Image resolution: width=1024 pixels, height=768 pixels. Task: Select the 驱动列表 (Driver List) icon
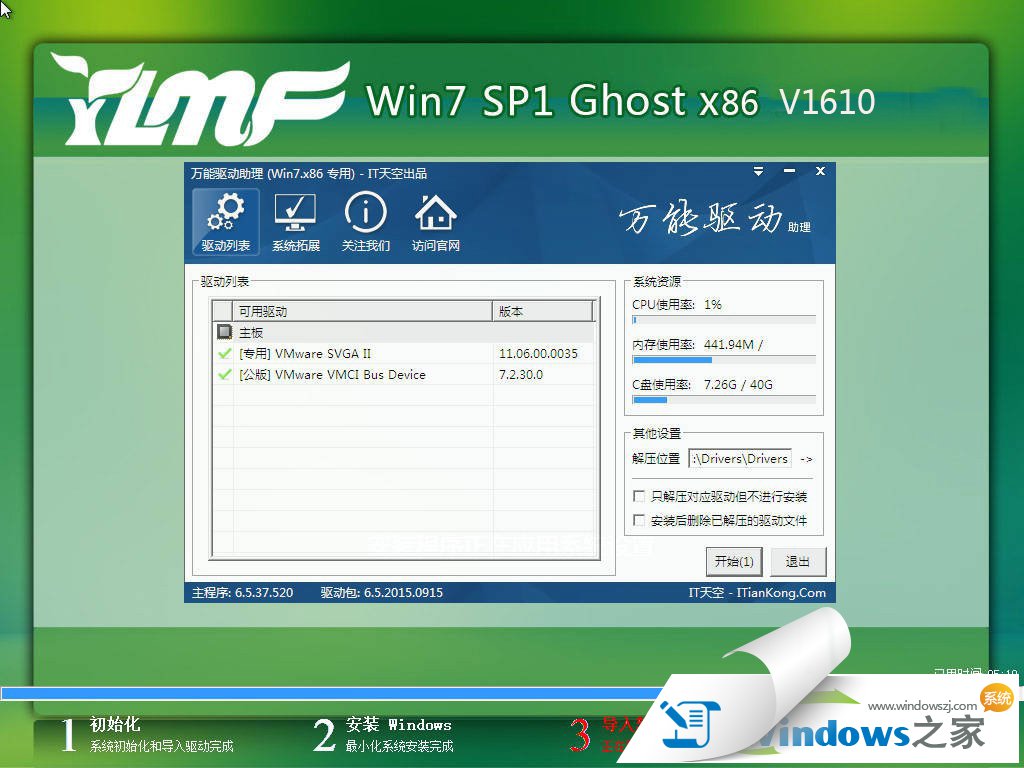click(224, 221)
